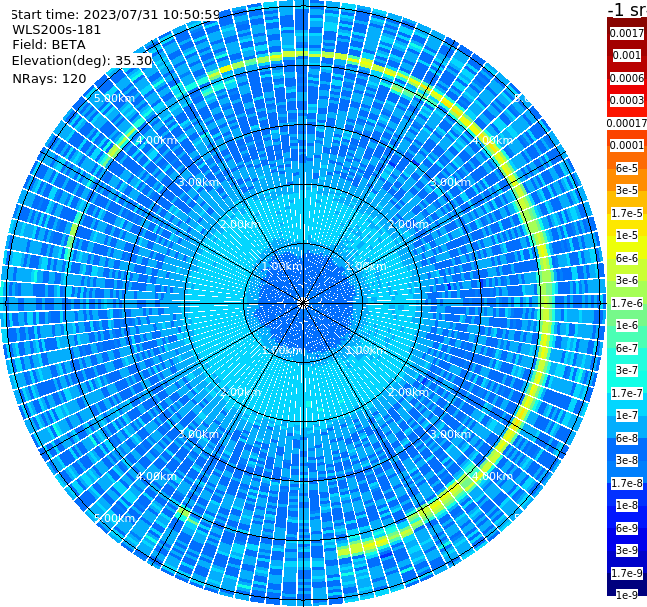Select the 1e-8 colorbar label
647x607 pixels.
[627, 505]
